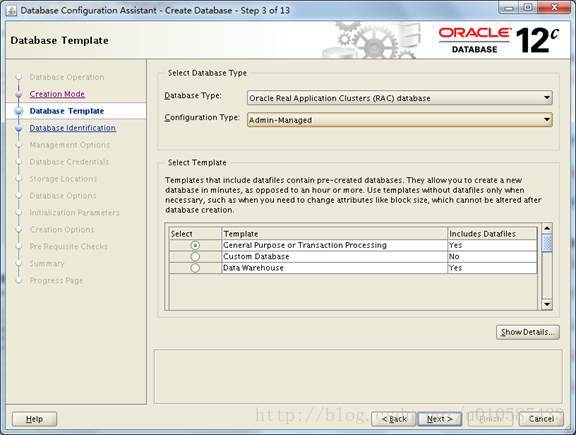Screen dimensions: 576x435
Task: Minimize the Database Configuration Assistant window
Action: point(508,7)
